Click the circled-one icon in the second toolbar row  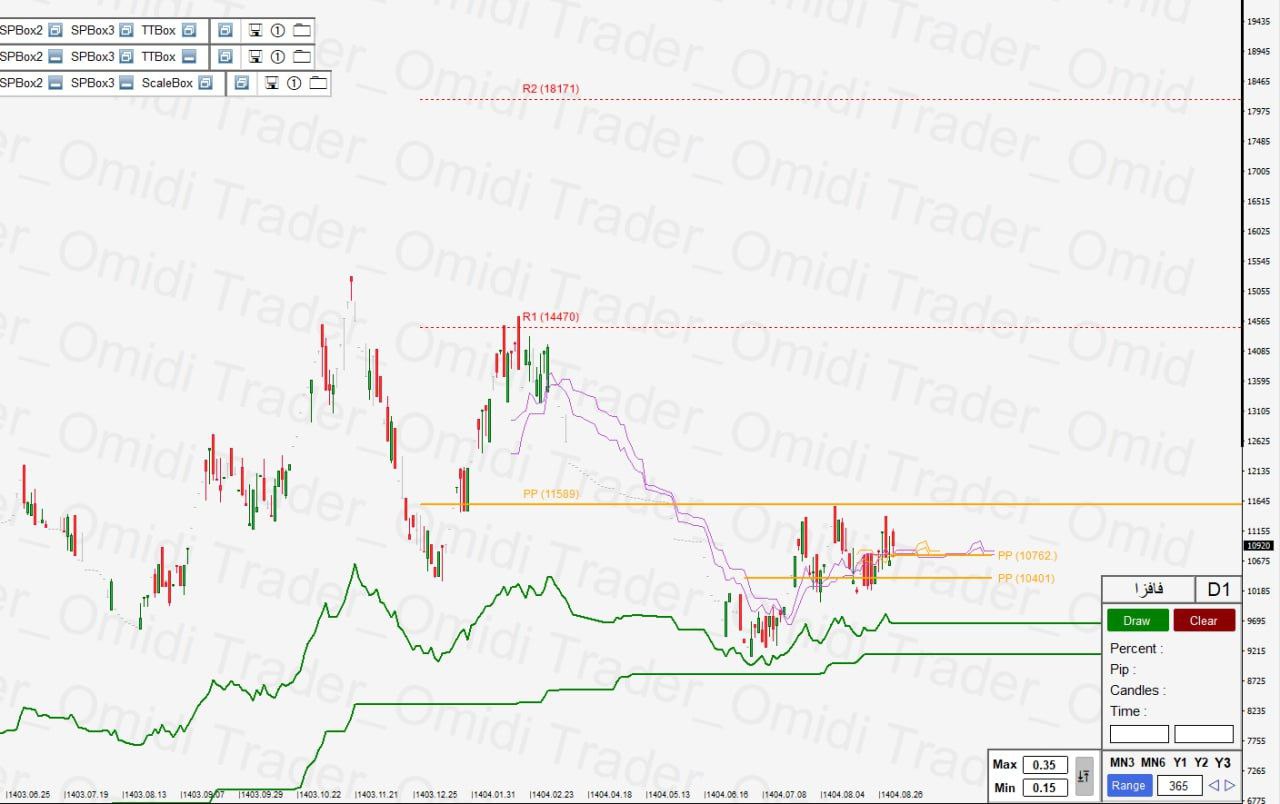tap(278, 57)
